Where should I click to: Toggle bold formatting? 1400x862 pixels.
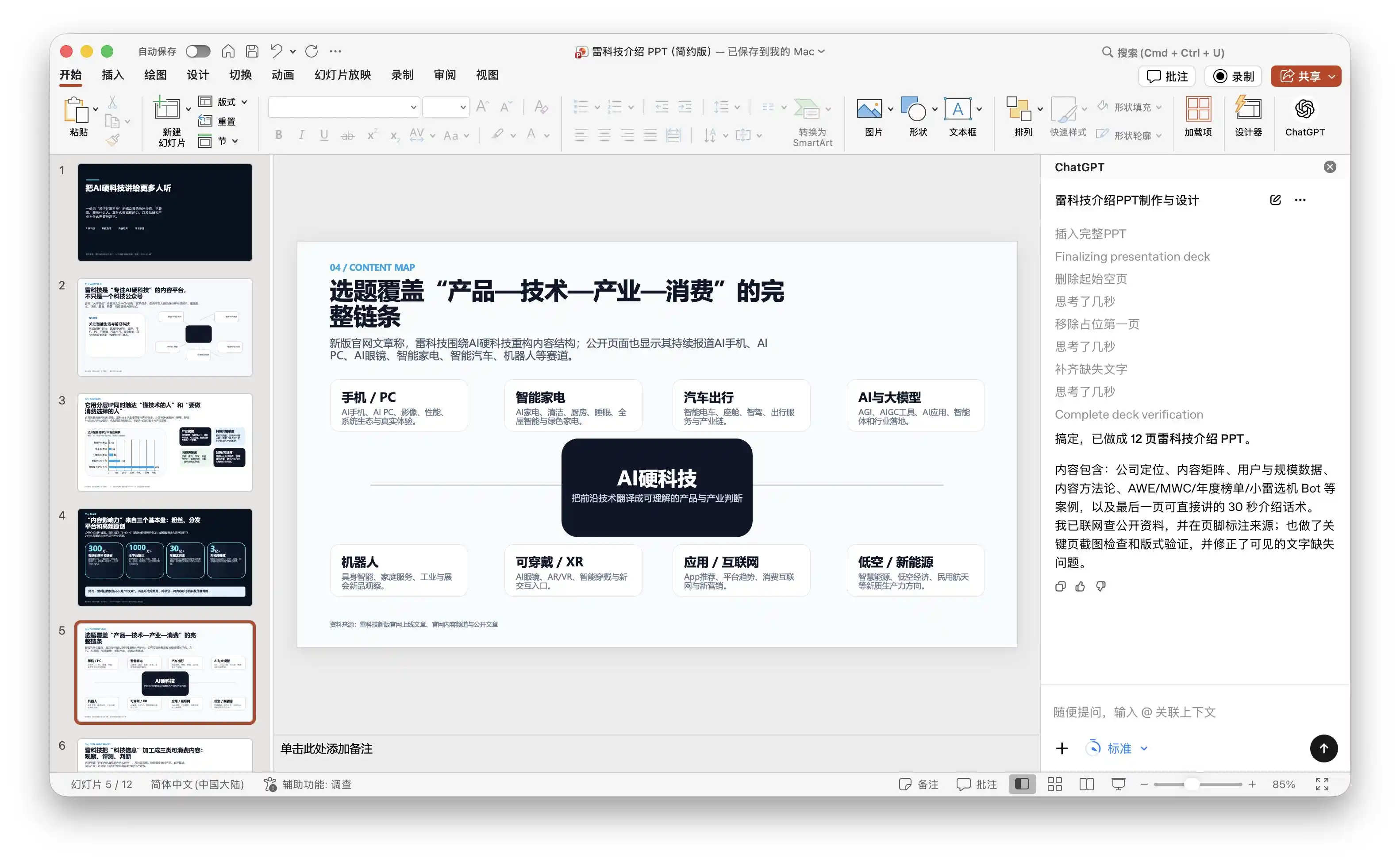pyautogui.click(x=279, y=135)
